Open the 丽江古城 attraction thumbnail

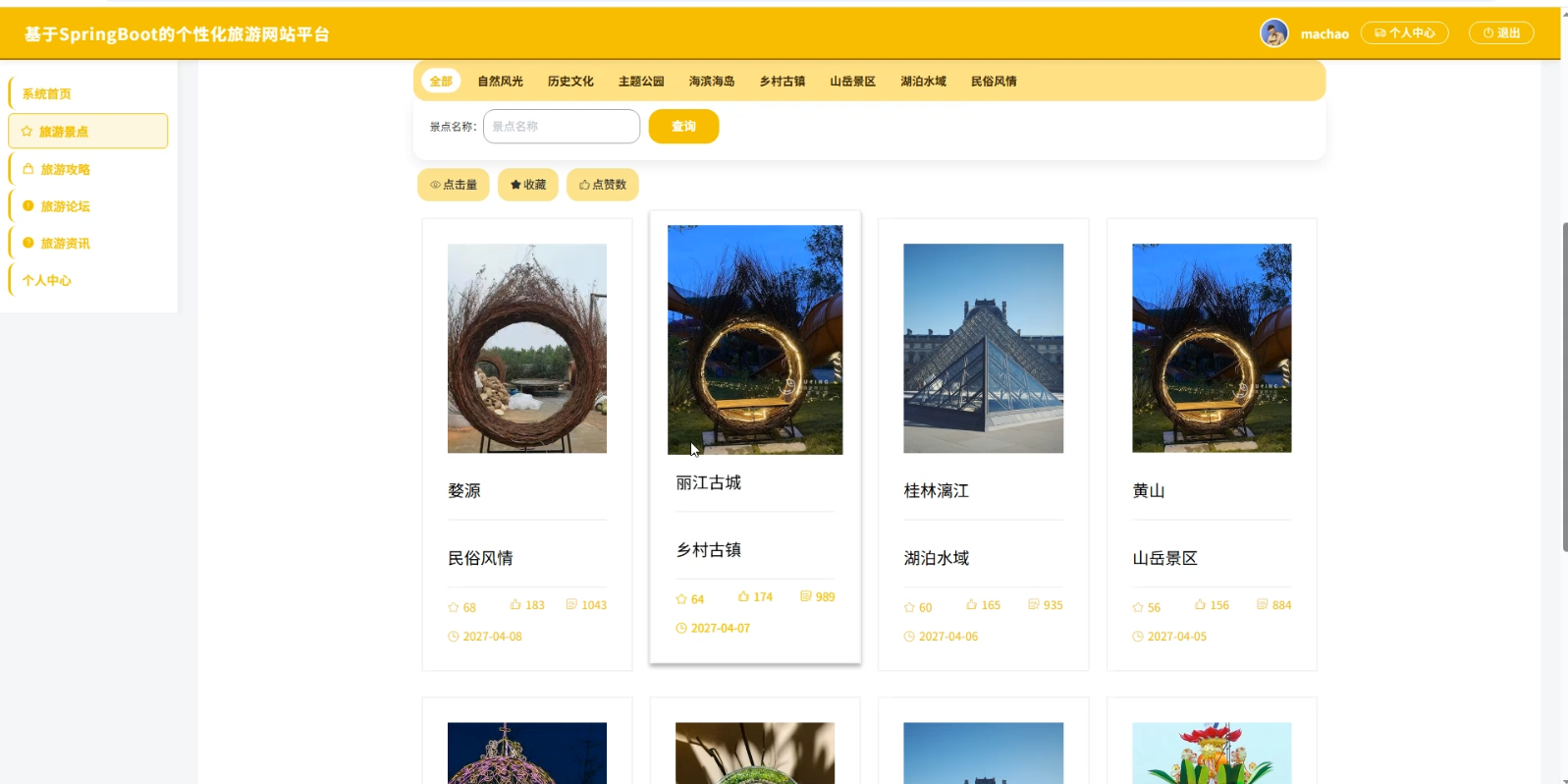point(755,340)
